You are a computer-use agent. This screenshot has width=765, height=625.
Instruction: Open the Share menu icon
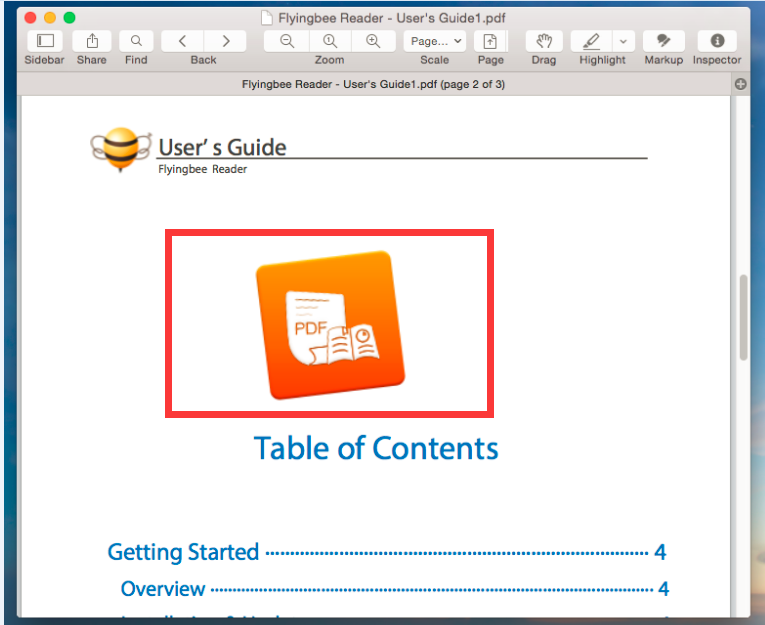92,41
